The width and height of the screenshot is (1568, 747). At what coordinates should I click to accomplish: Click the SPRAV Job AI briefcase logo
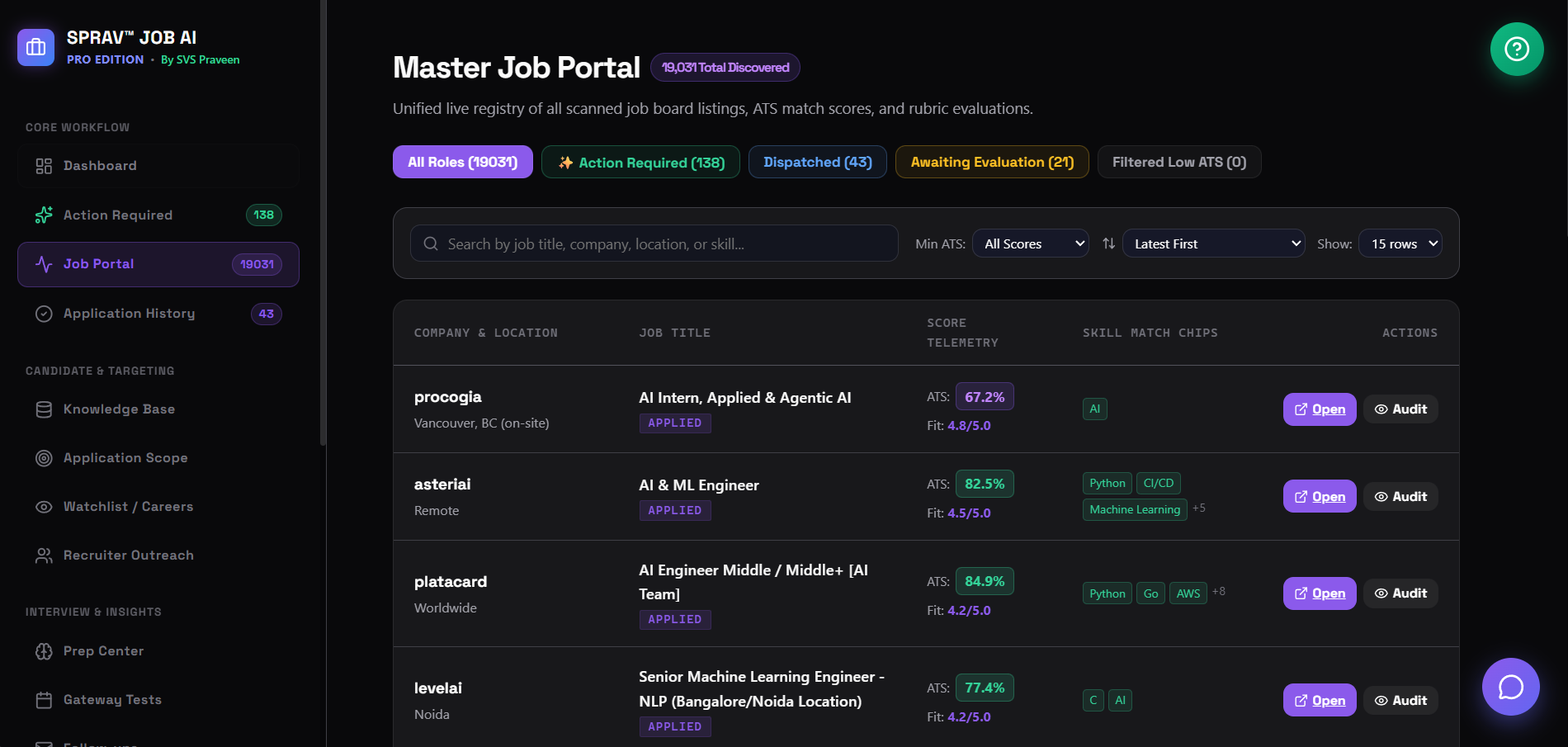[35, 48]
